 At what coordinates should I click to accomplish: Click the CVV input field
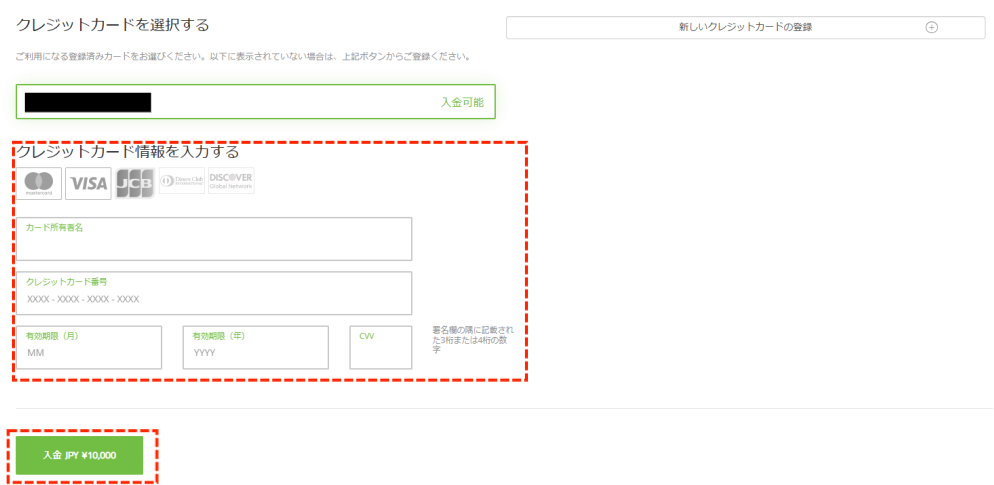[380, 347]
